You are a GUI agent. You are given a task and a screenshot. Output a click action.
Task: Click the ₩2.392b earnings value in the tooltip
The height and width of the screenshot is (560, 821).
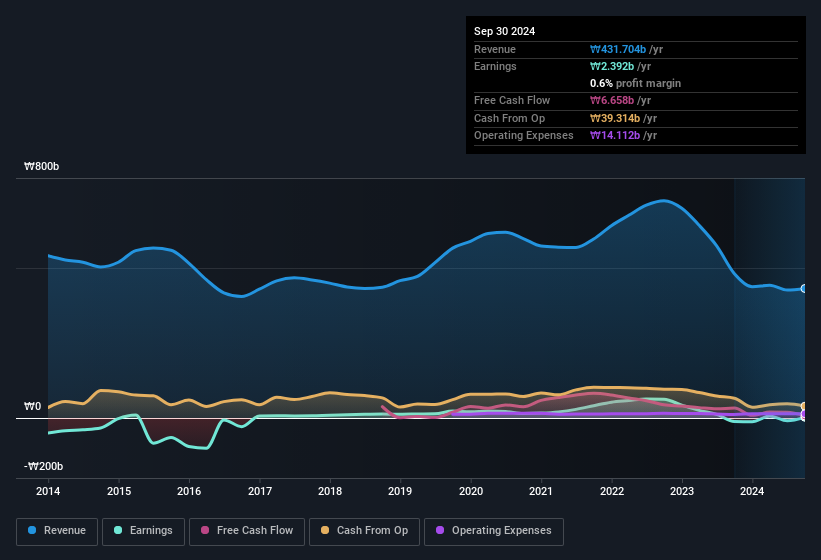[612, 66]
